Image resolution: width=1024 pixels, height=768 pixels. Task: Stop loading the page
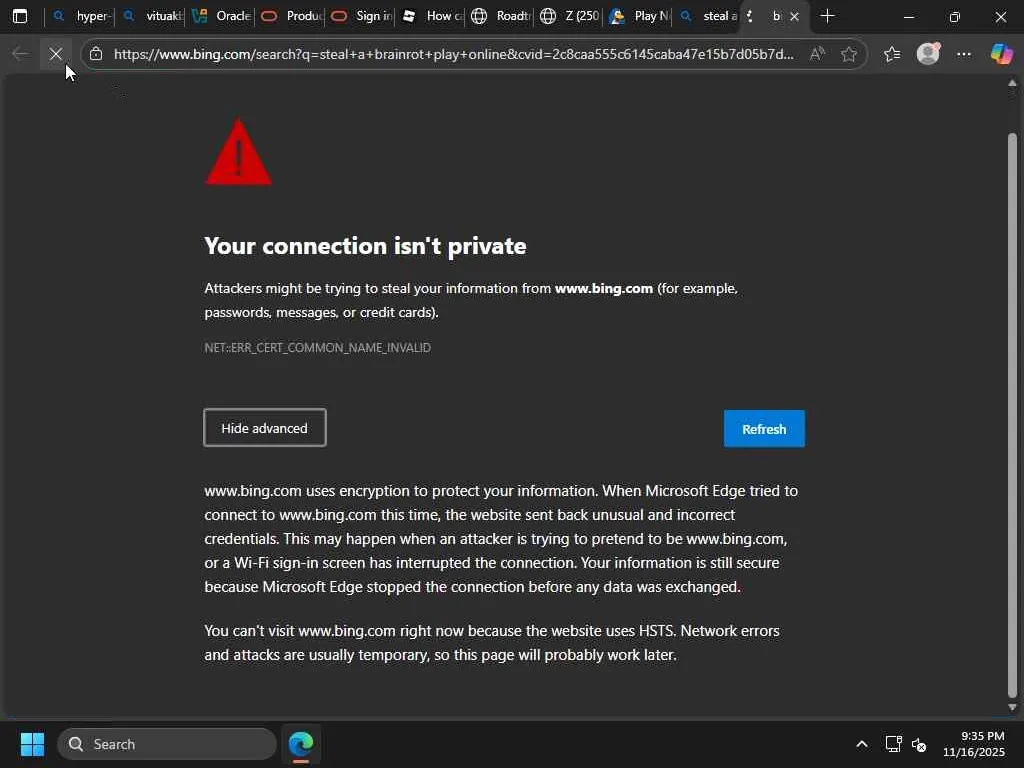pyautogui.click(x=56, y=54)
